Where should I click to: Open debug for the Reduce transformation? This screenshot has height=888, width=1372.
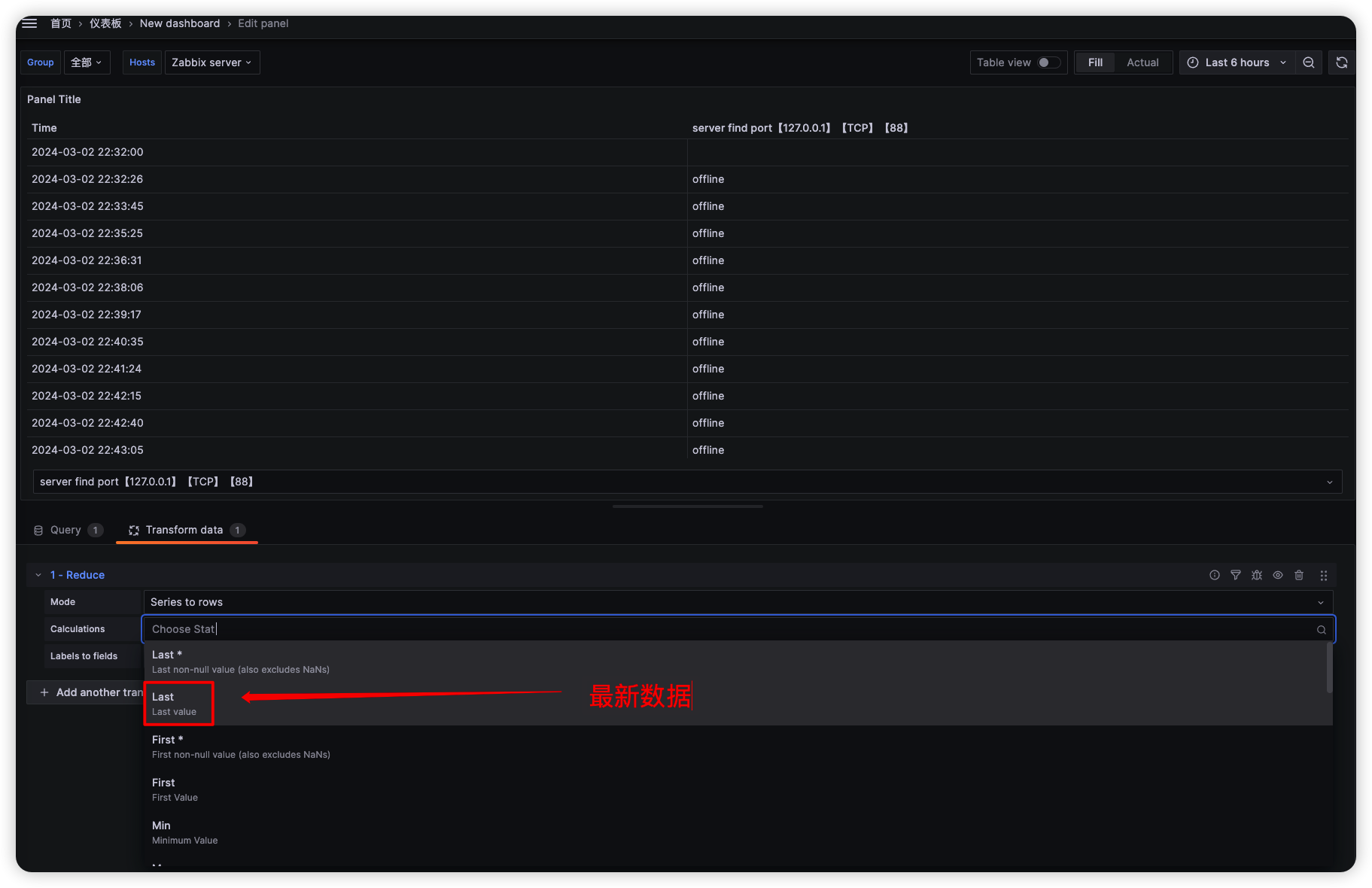coord(1257,575)
